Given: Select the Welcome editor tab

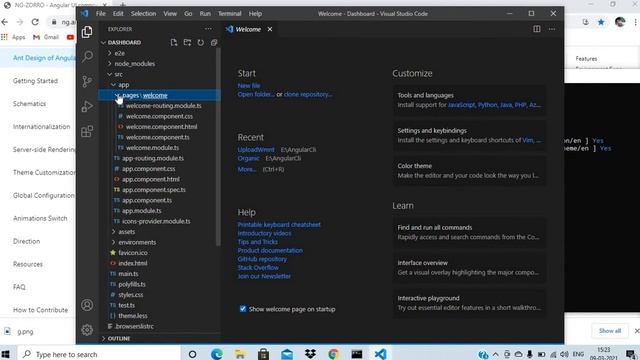Looking at the screenshot, I should click(248, 29).
